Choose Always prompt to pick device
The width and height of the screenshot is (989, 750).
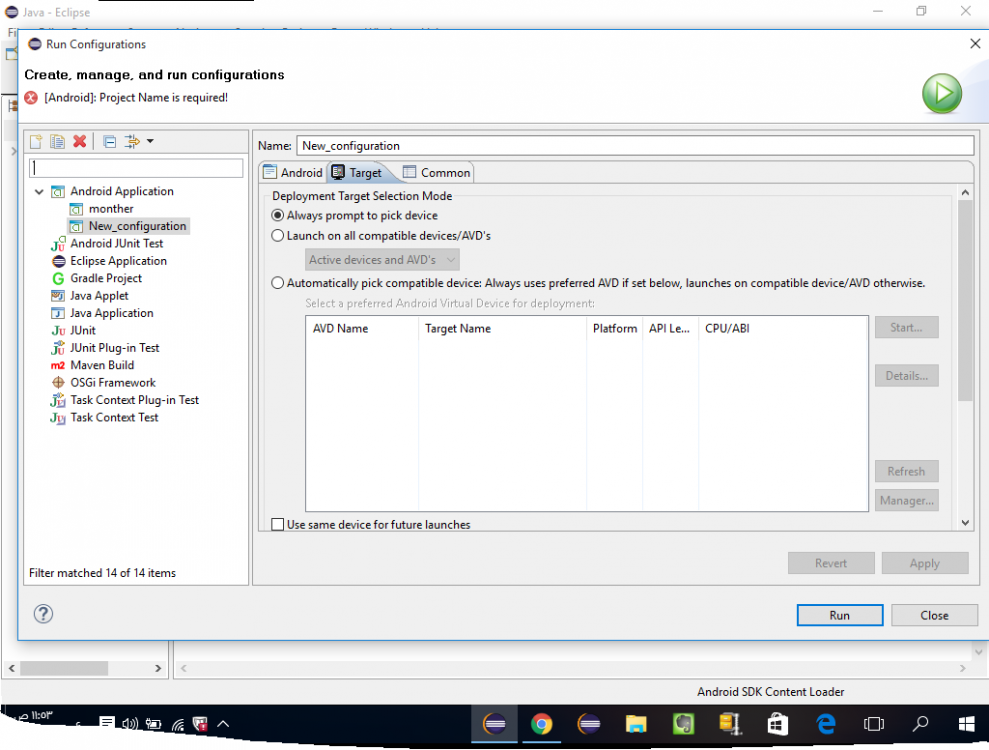278,215
